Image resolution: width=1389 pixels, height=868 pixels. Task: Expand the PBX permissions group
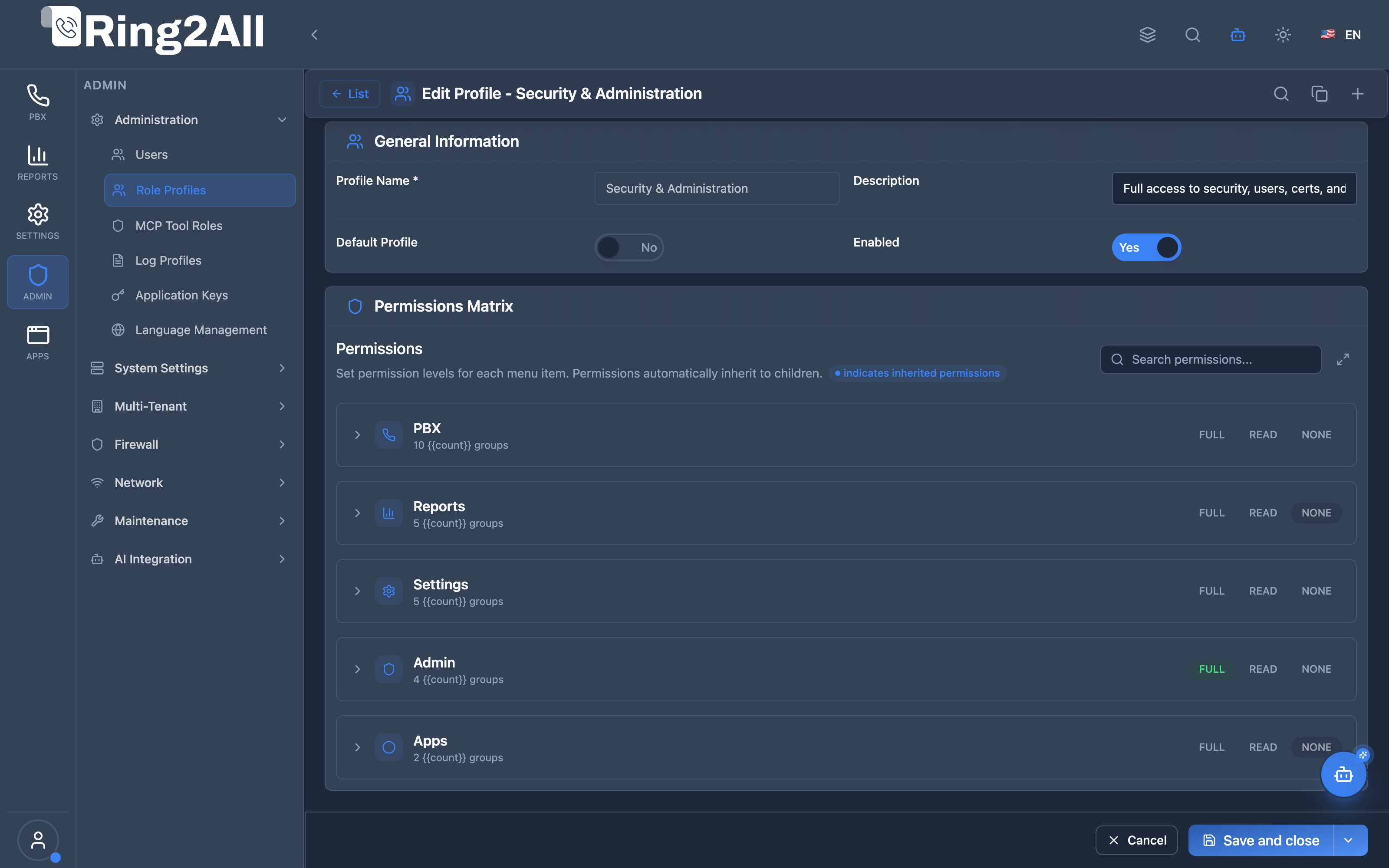[357, 434]
